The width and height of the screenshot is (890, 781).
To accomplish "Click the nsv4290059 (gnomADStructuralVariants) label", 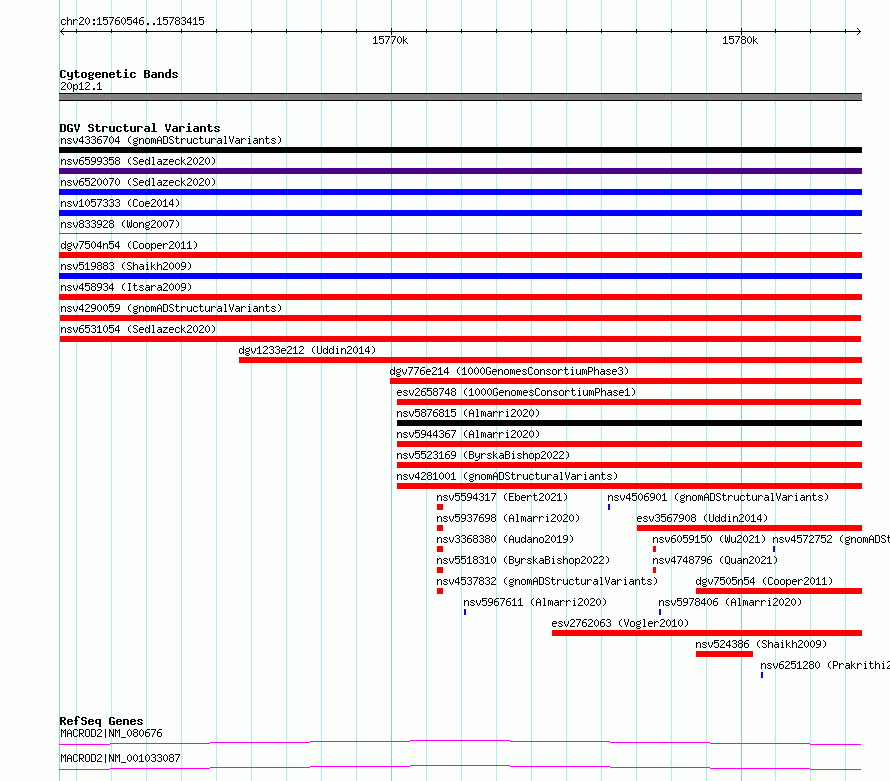I will pyautogui.click(x=171, y=308).
